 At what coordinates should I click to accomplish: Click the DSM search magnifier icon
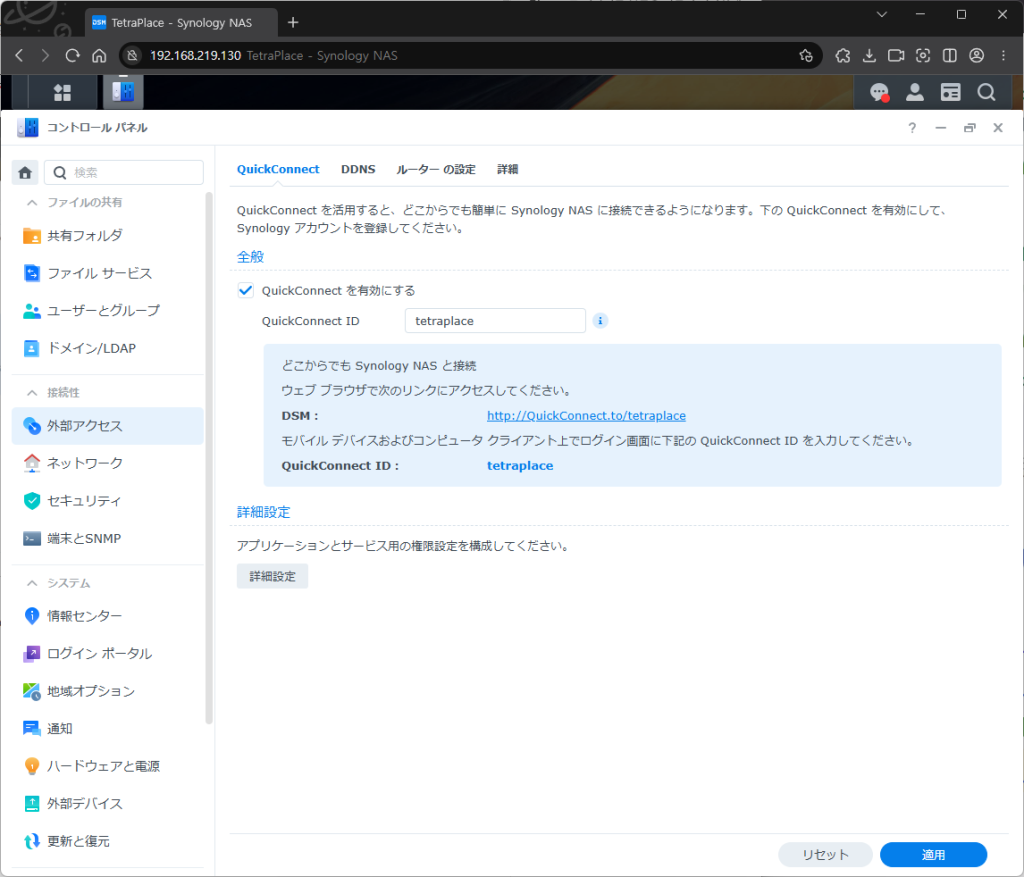coord(986,92)
